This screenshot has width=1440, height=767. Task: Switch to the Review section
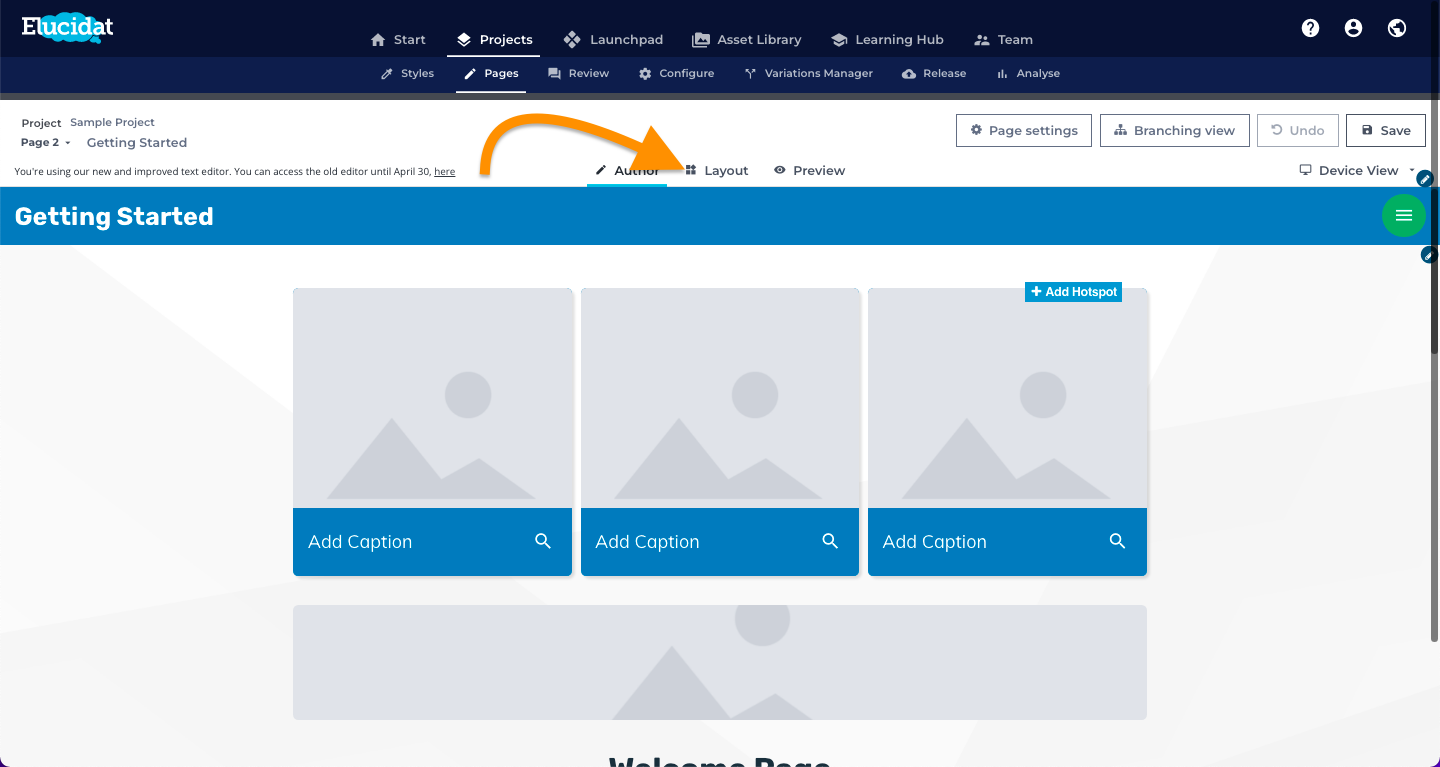578,73
